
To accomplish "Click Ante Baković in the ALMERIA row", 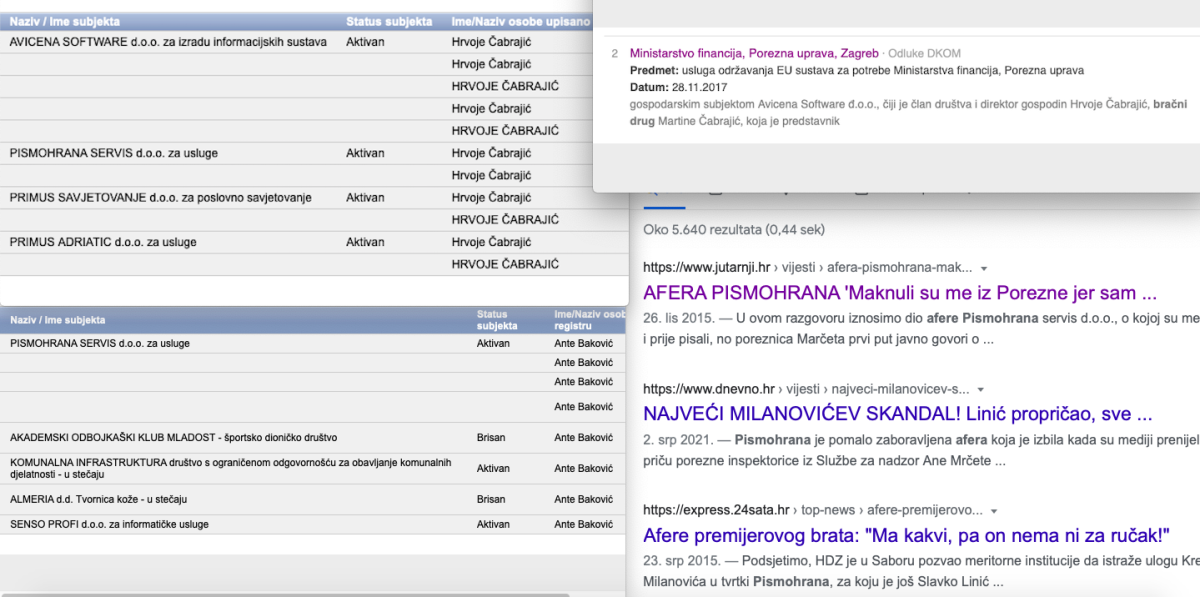I will (x=583, y=499).
